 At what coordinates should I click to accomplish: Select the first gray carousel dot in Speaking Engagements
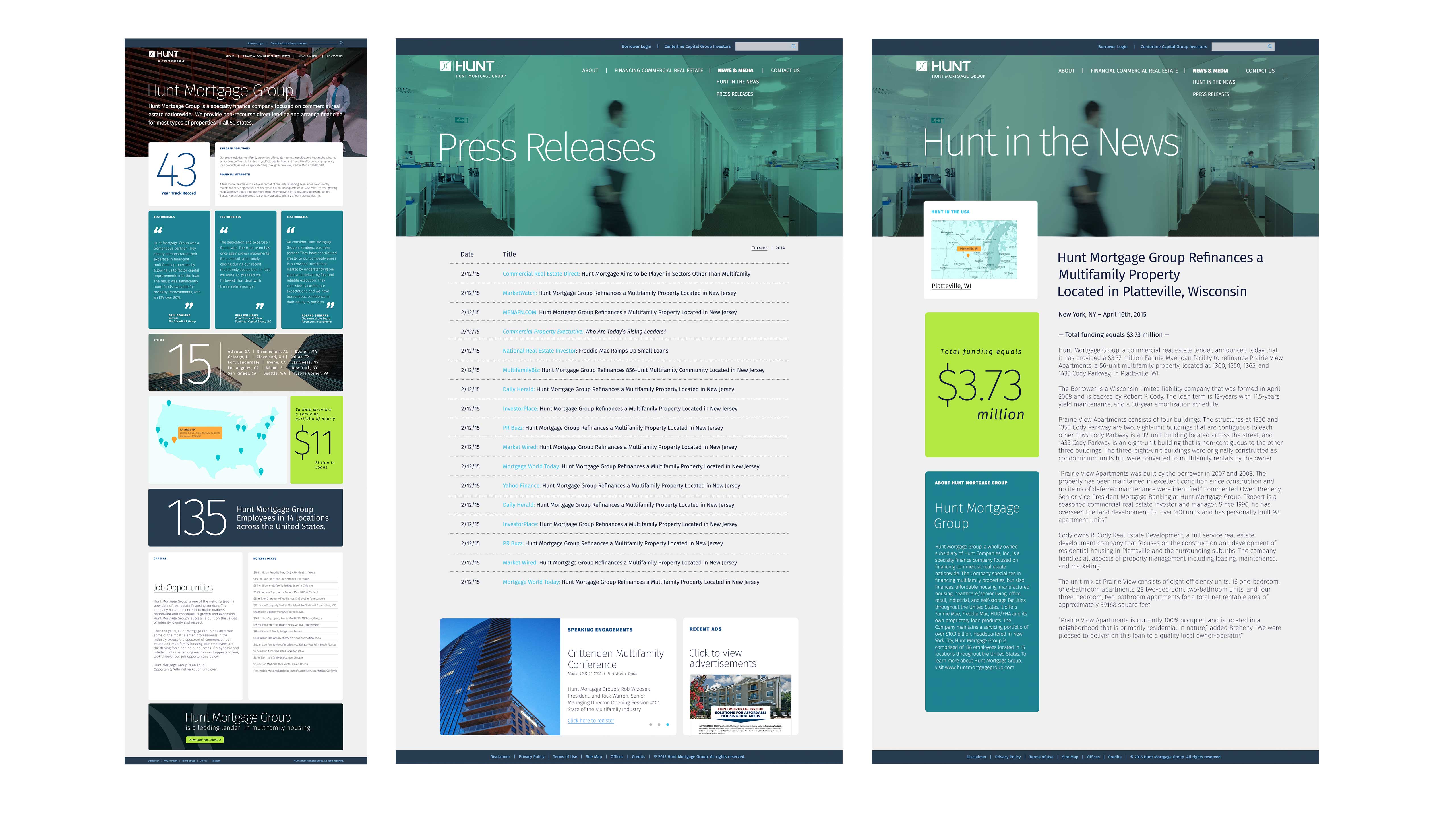point(651,724)
